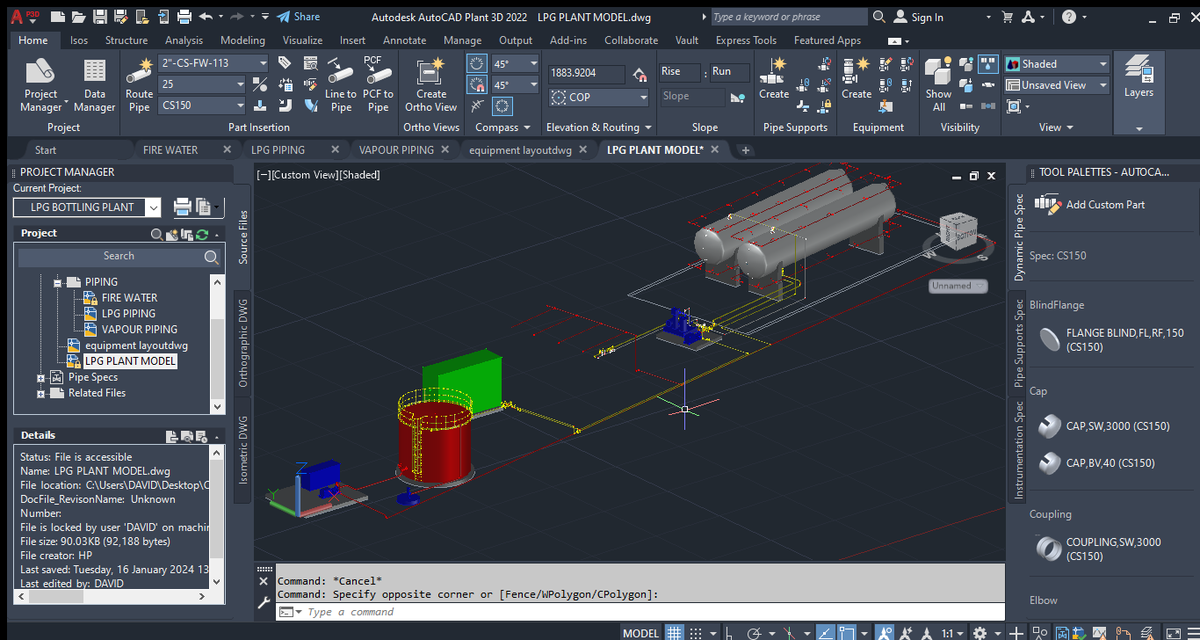The image size is (1200, 640).
Task: Click the search icon in Project search box
Action: pyautogui.click(x=211, y=257)
